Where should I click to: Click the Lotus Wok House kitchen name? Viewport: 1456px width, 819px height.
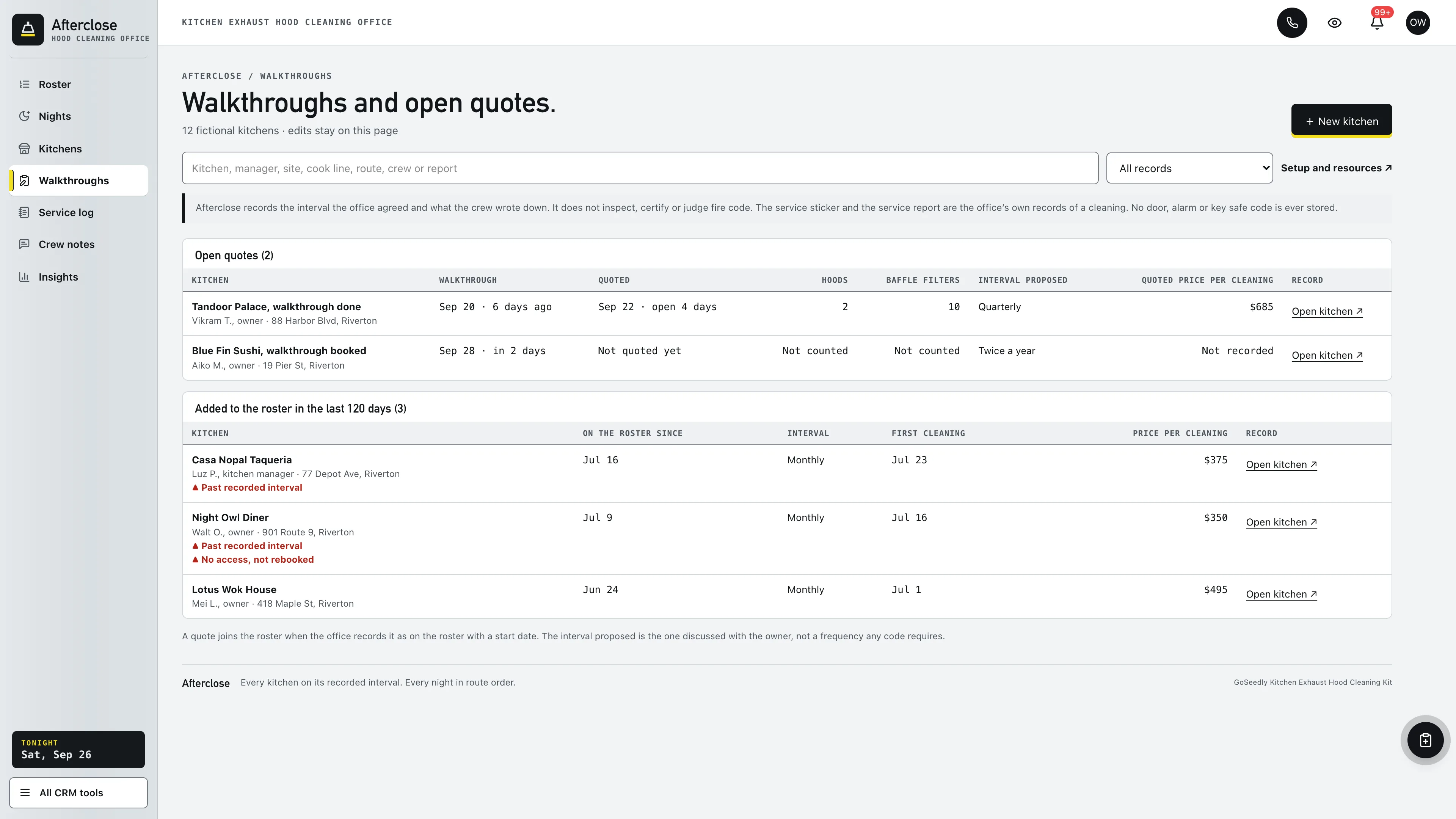tap(234, 589)
